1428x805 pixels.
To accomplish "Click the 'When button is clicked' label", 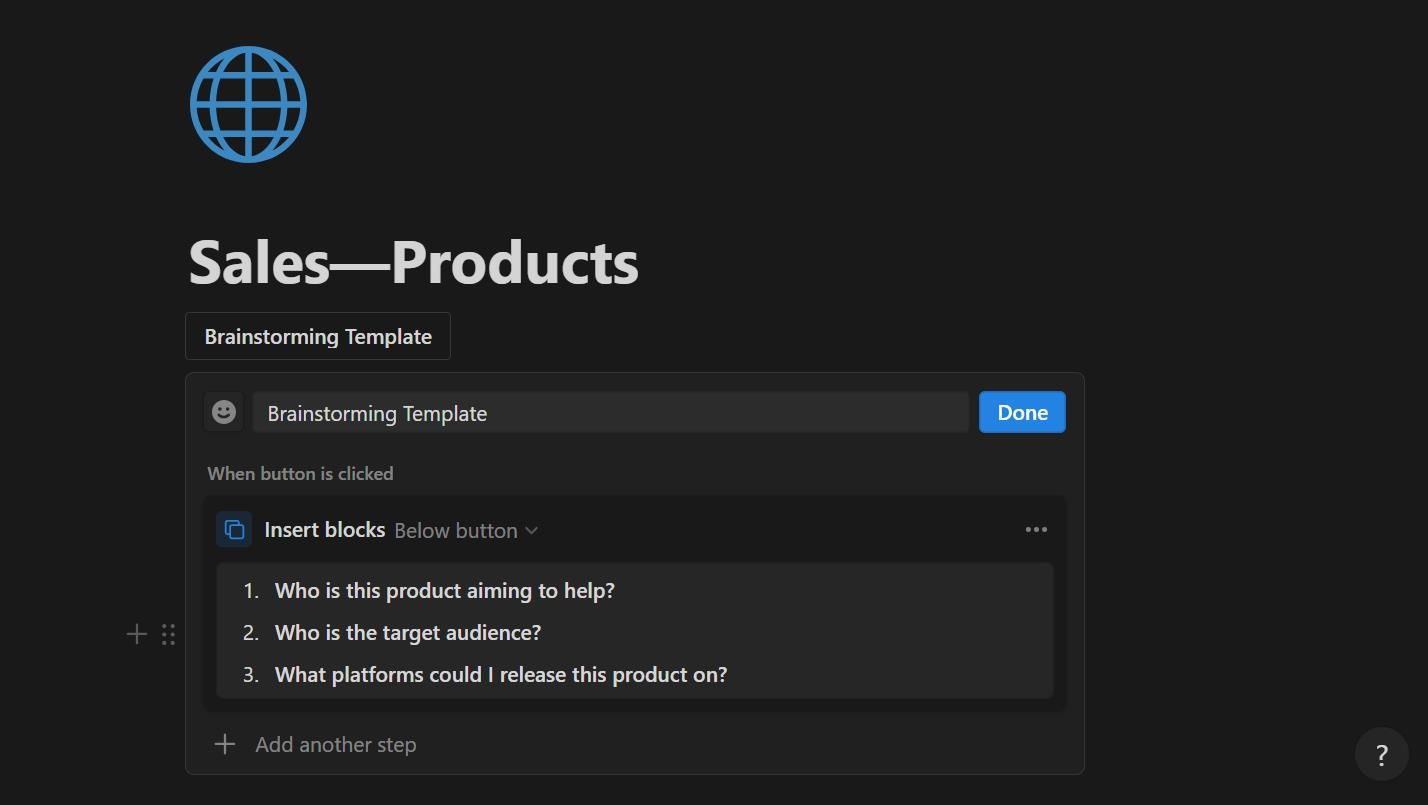I will click(x=300, y=474).
